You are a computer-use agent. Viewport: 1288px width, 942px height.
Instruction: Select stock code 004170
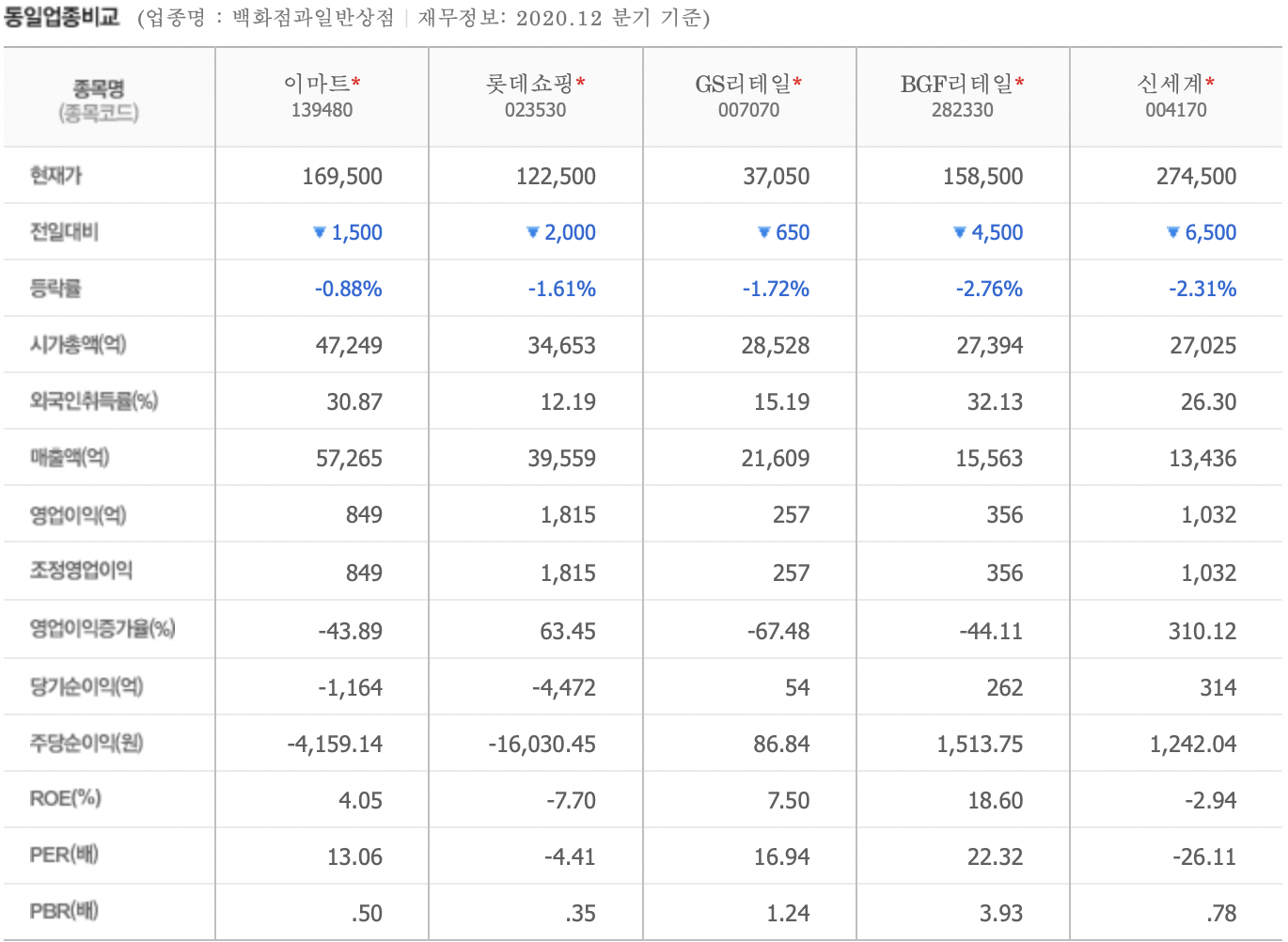click(x=1176, y=110)
